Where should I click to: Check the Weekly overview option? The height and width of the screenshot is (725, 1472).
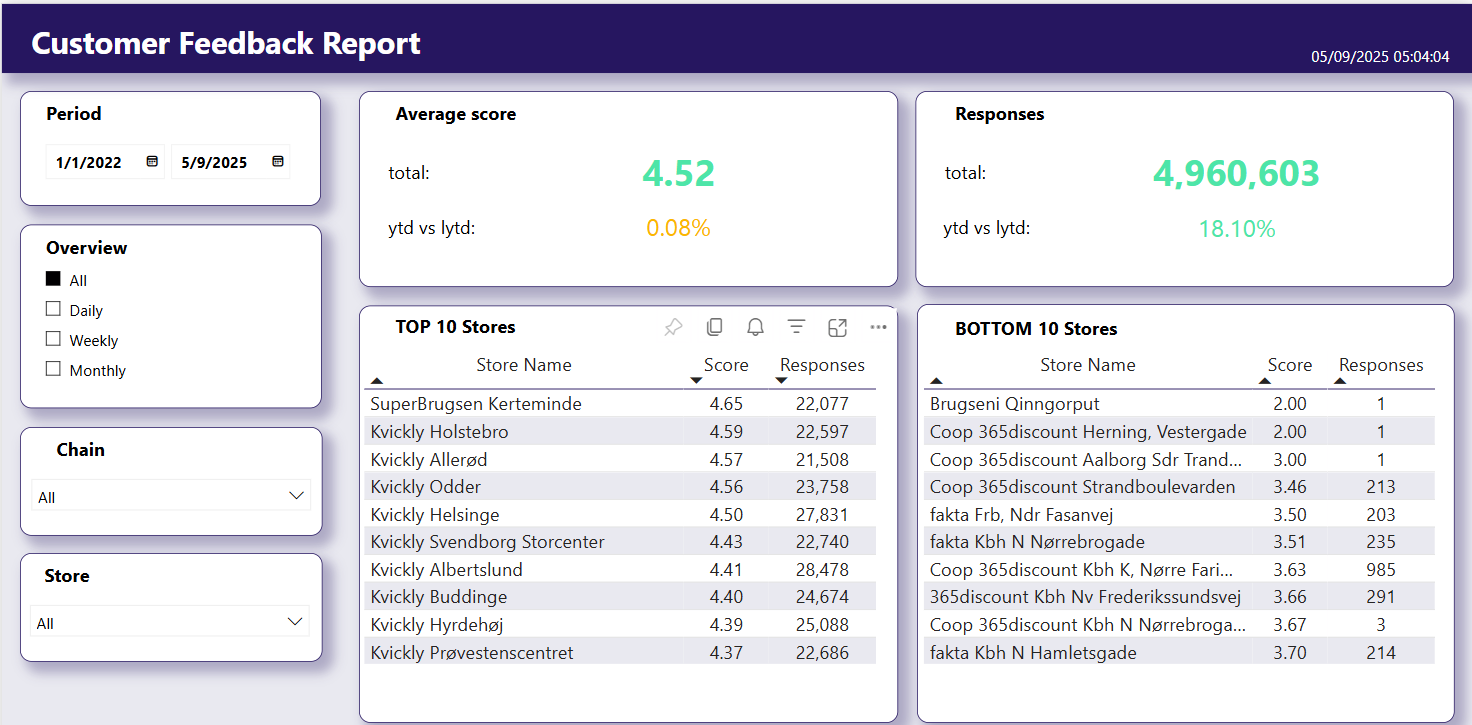pos(53,339)
